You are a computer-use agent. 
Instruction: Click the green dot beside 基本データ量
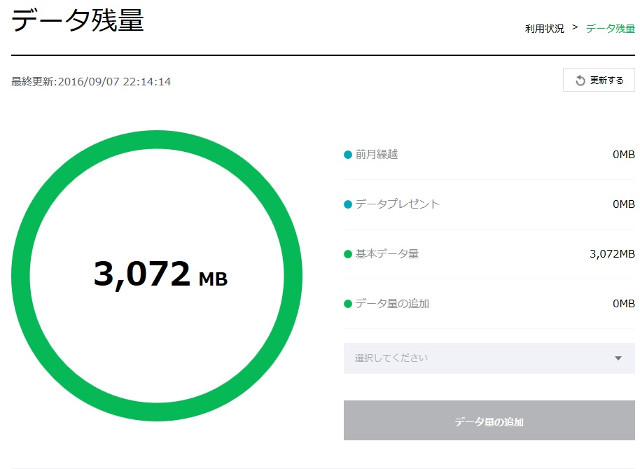(348, 254)
